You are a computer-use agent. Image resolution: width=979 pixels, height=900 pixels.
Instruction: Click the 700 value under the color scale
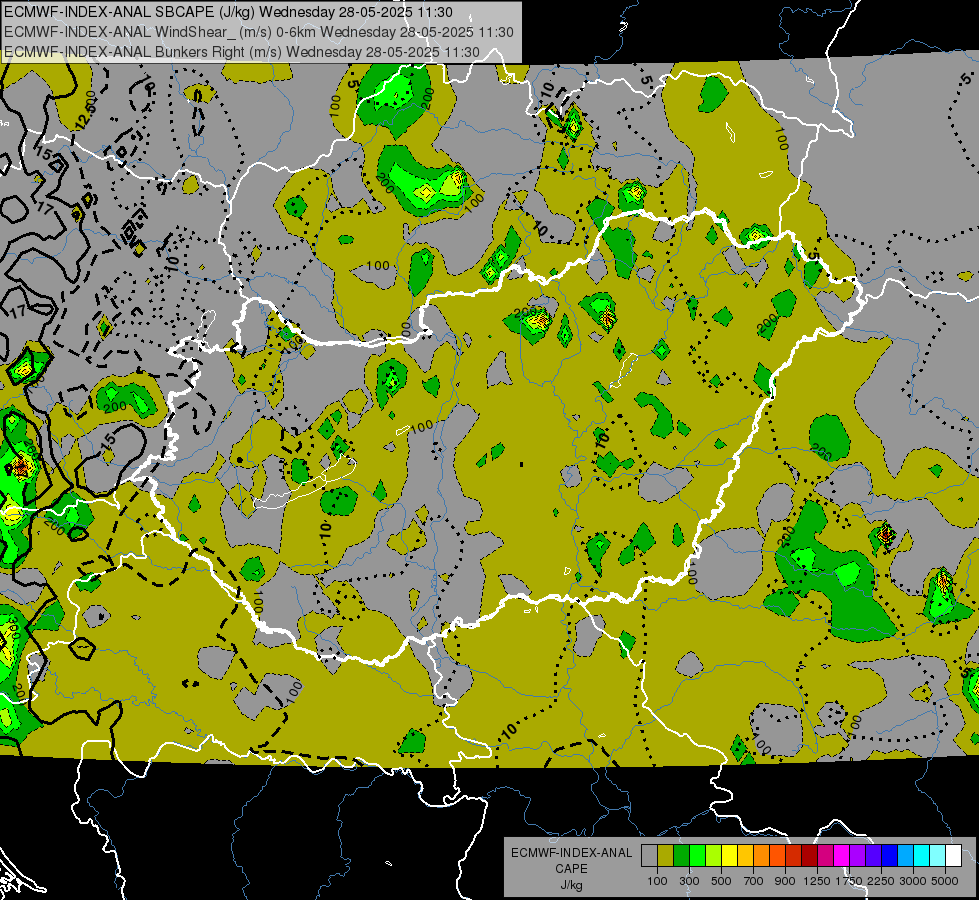(754, 881)
